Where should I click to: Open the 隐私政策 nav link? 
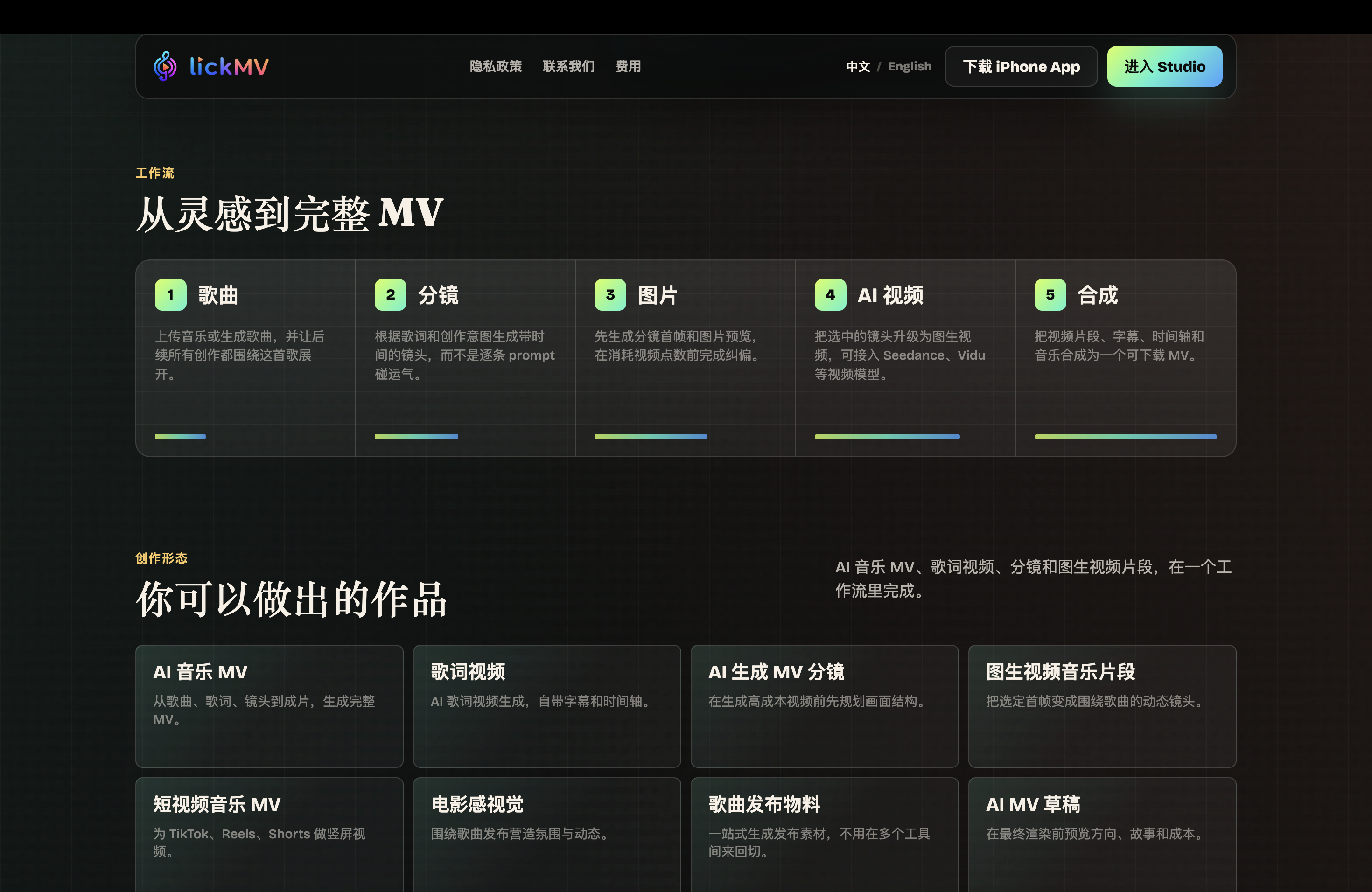(496, 66)
